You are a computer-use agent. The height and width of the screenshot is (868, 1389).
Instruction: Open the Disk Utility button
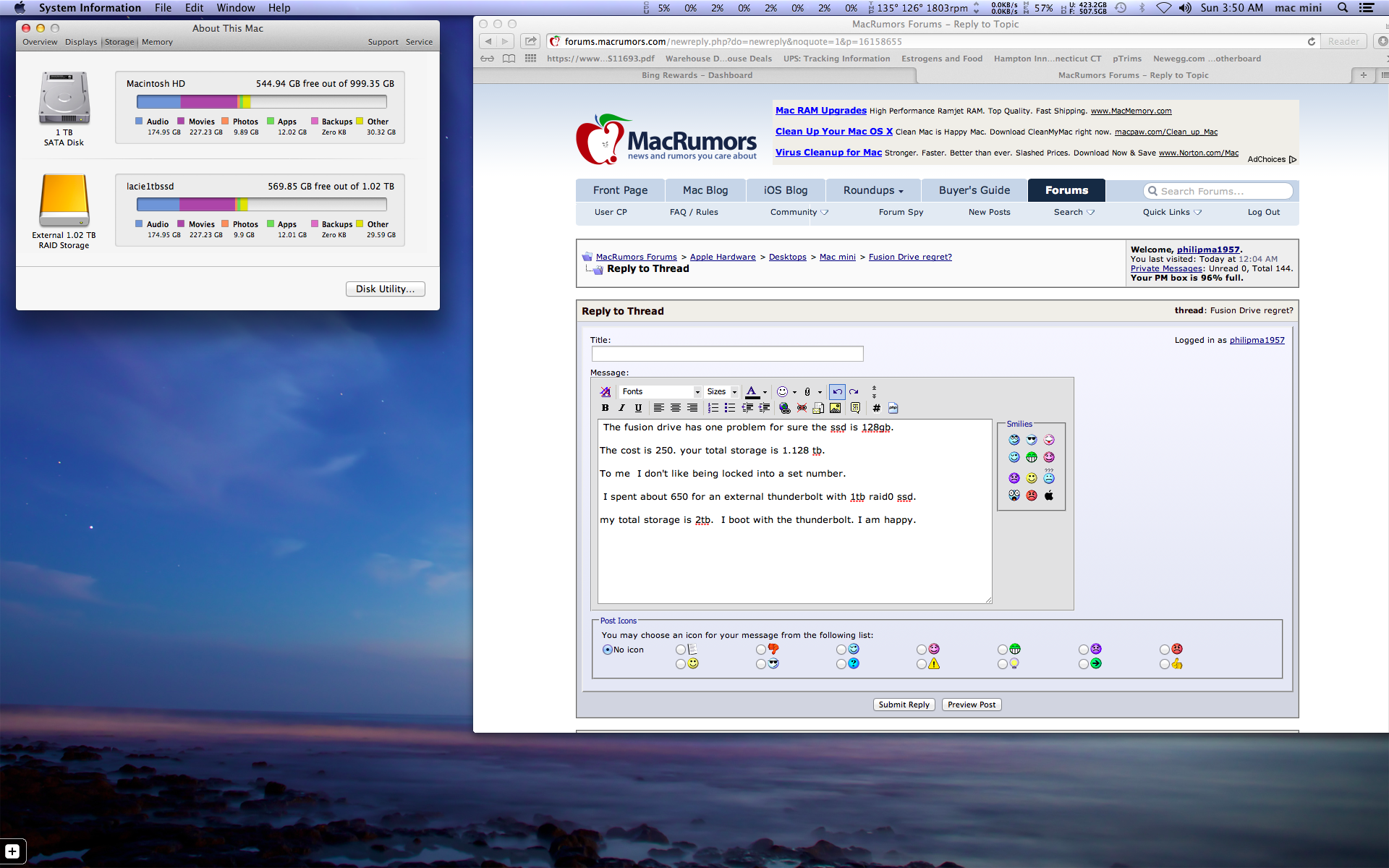(385, 289)
